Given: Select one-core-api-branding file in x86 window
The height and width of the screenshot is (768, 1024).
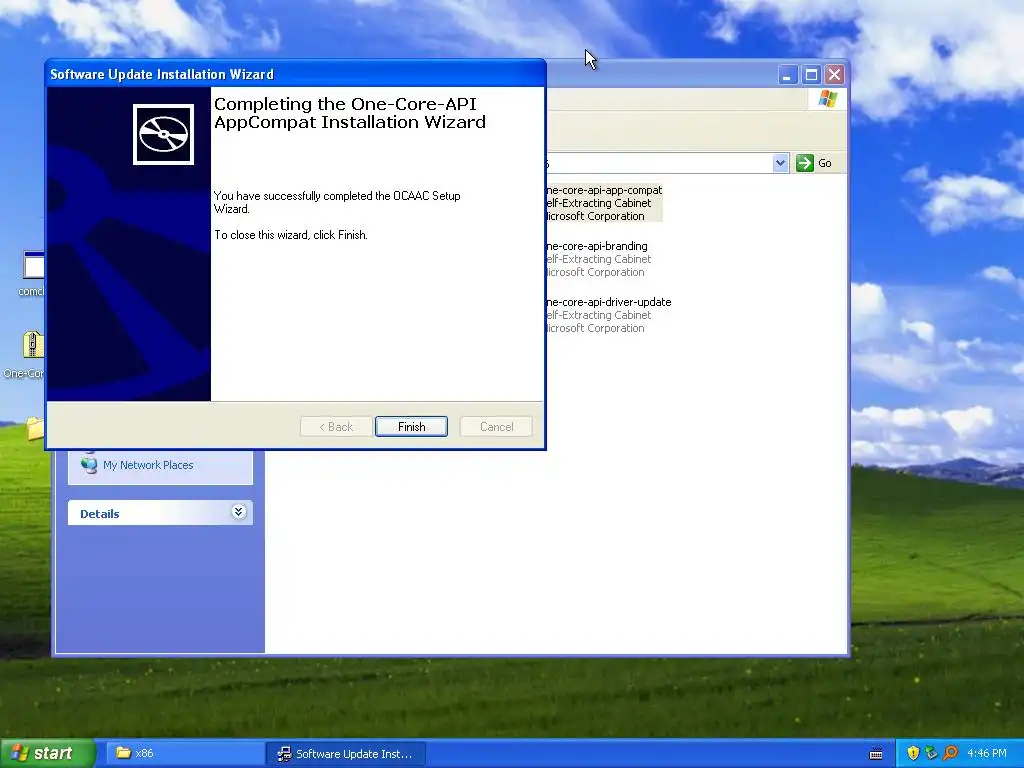Looking at the screenshot, I should pyautogui.click(x=597, y=259).
